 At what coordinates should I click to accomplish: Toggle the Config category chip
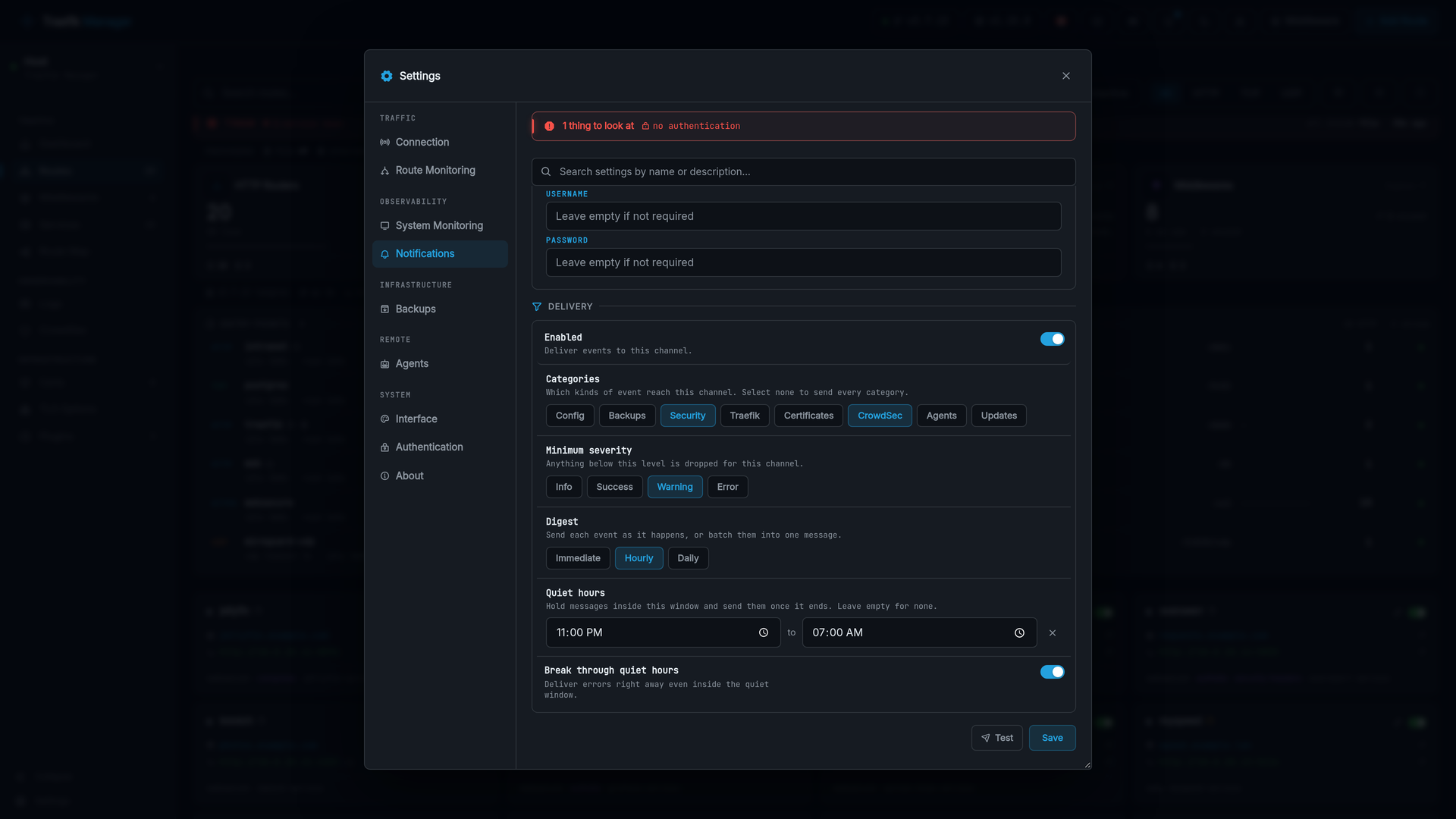pos(570,416)
